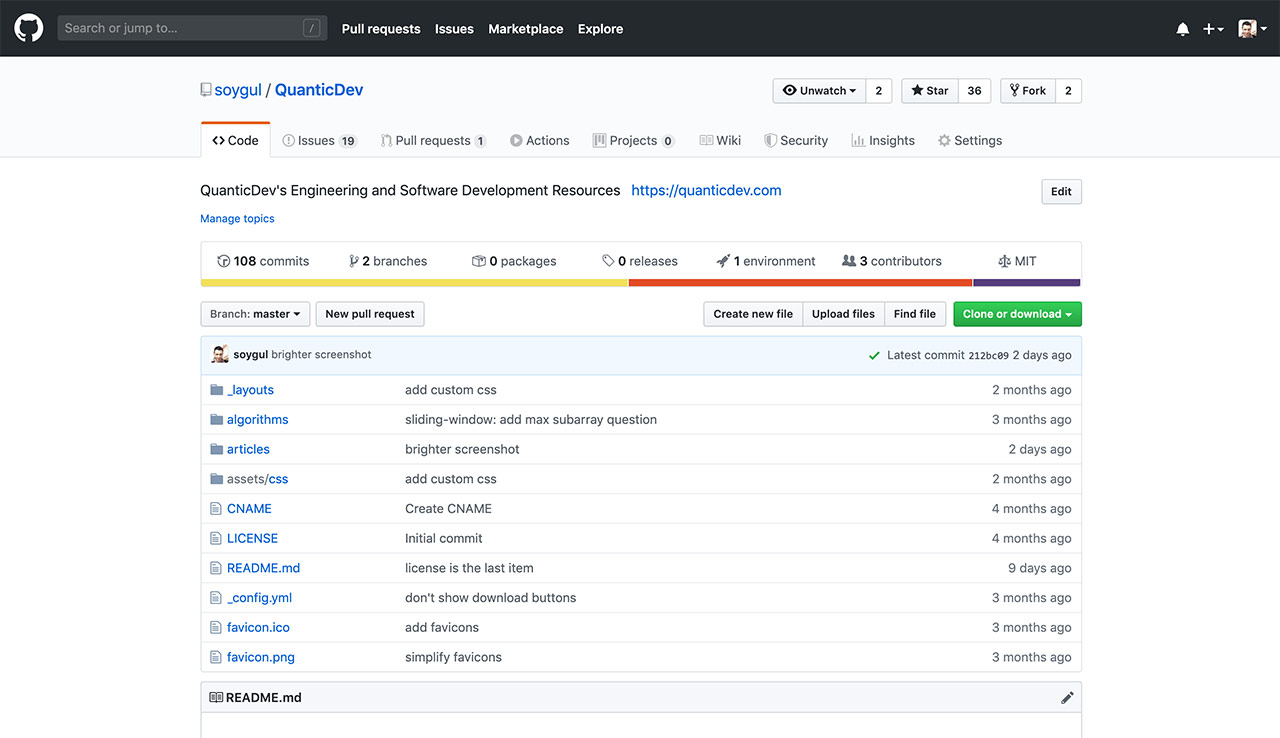Click the Manage topics link
The image size is (1280, 738).
(237, 219)
